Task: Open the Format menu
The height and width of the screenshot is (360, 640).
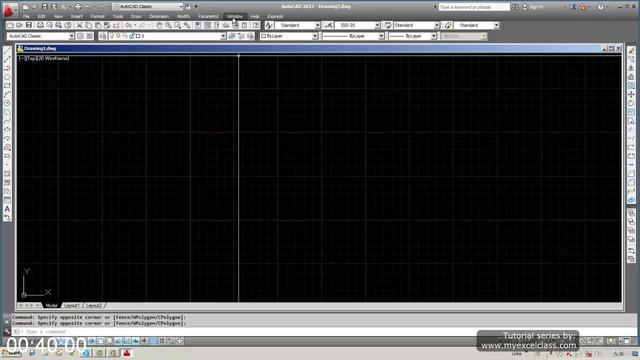Action: click(x=98, y=16)
